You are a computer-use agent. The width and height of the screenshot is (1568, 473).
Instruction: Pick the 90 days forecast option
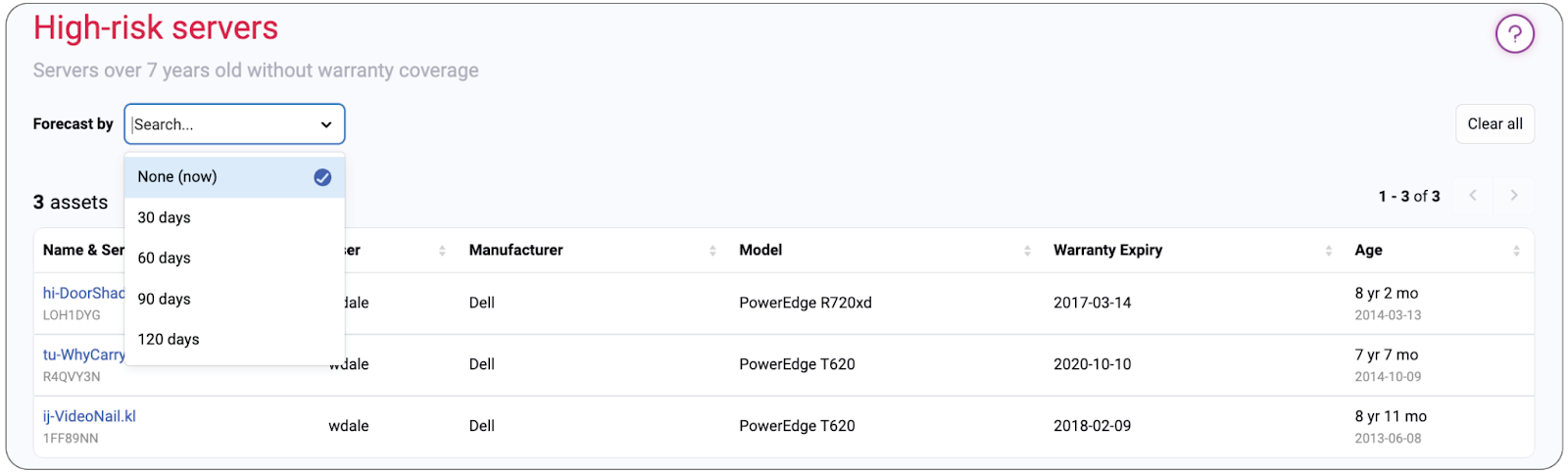(x=165, y=299)
